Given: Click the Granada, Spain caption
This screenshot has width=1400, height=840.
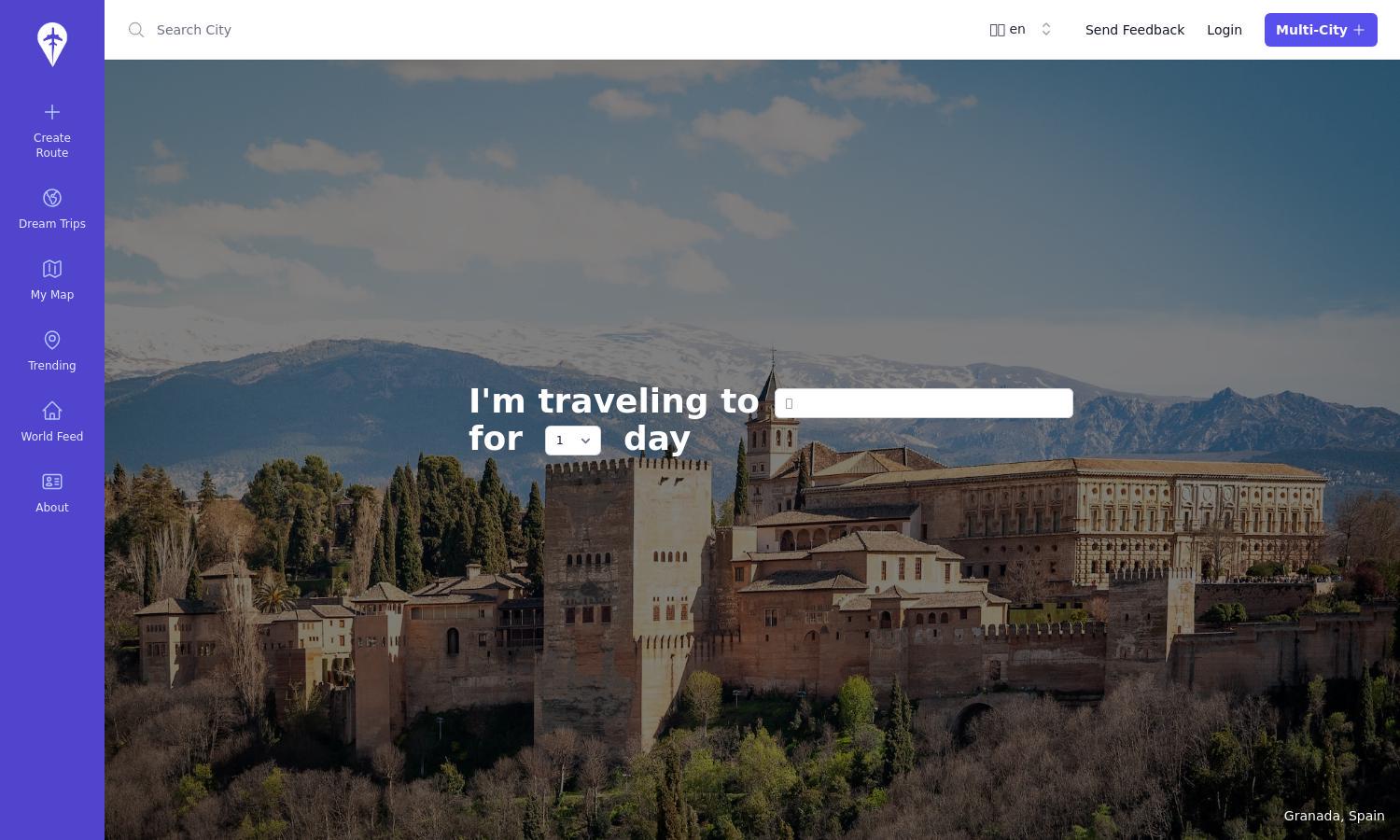Looking at the screenshot, I should pyautogui.click(x=1334, y=816).
